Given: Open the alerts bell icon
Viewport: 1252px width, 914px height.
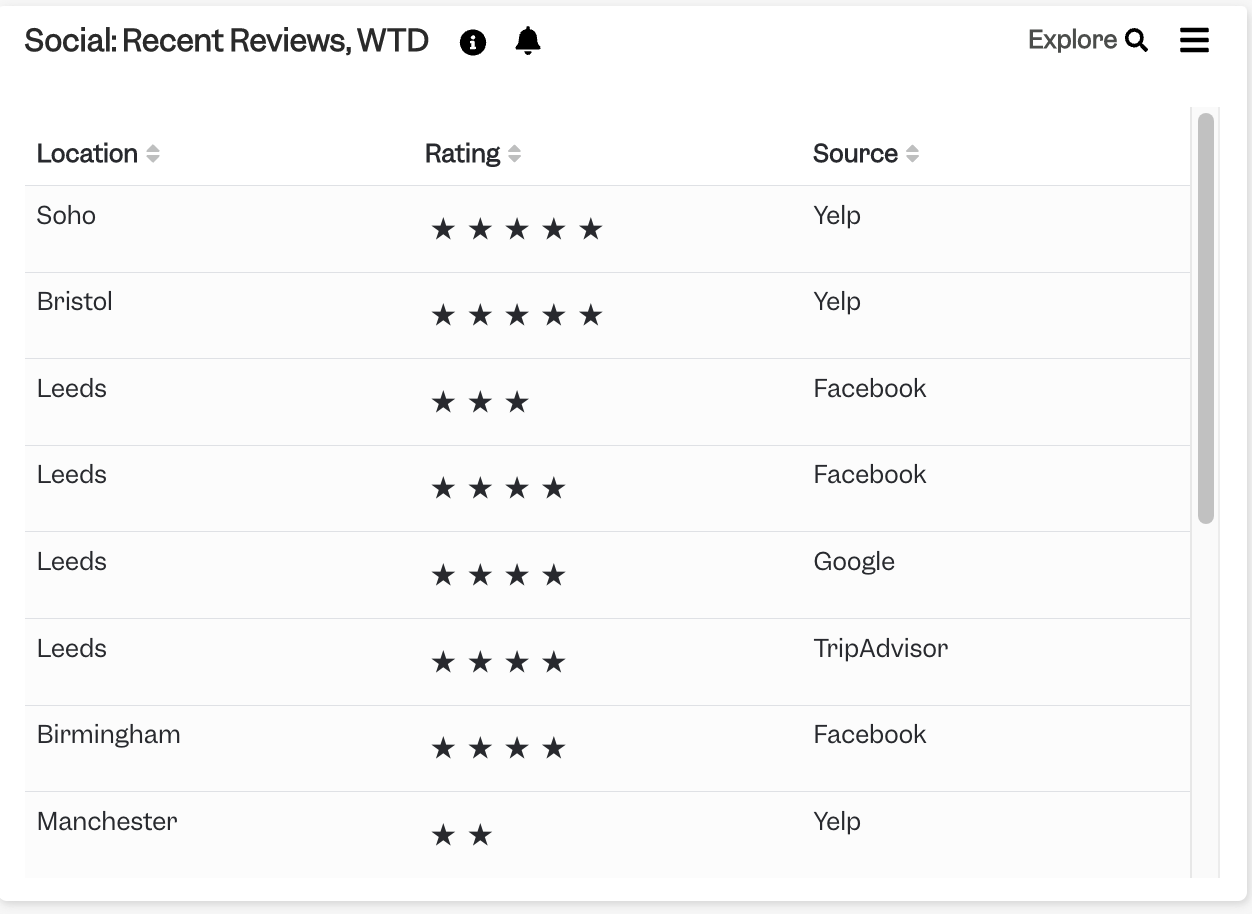Looking at the screenshot, I should click(528, 41).
